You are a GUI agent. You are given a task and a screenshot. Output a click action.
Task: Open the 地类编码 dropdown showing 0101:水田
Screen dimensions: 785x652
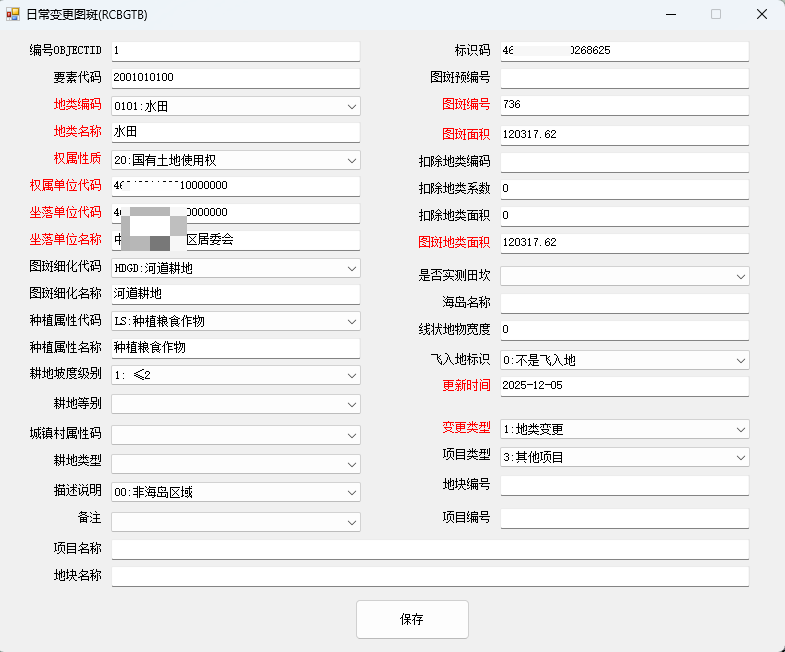(236, 106)
